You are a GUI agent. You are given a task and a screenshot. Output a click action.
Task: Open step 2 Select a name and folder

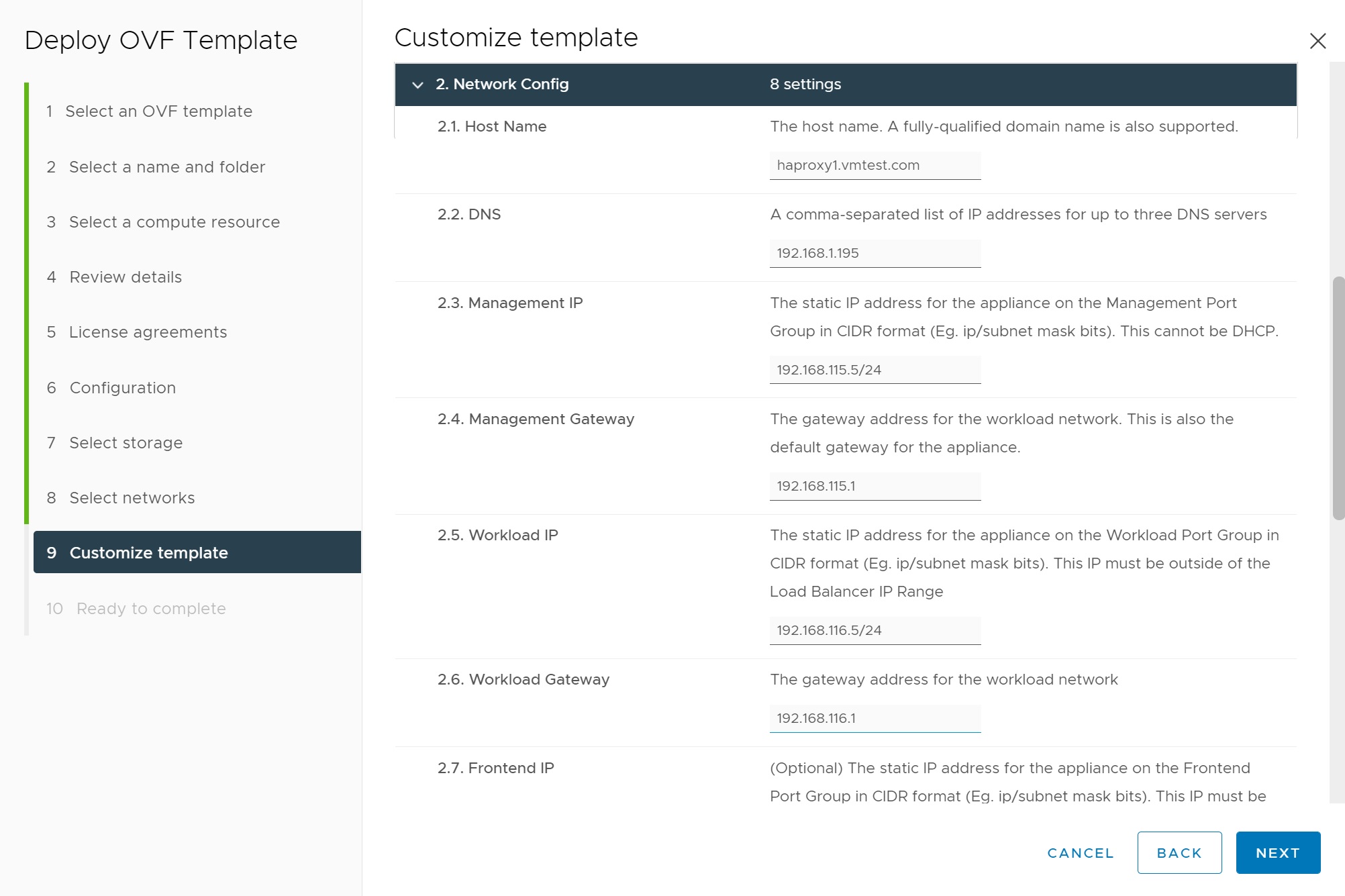[166, 167]
